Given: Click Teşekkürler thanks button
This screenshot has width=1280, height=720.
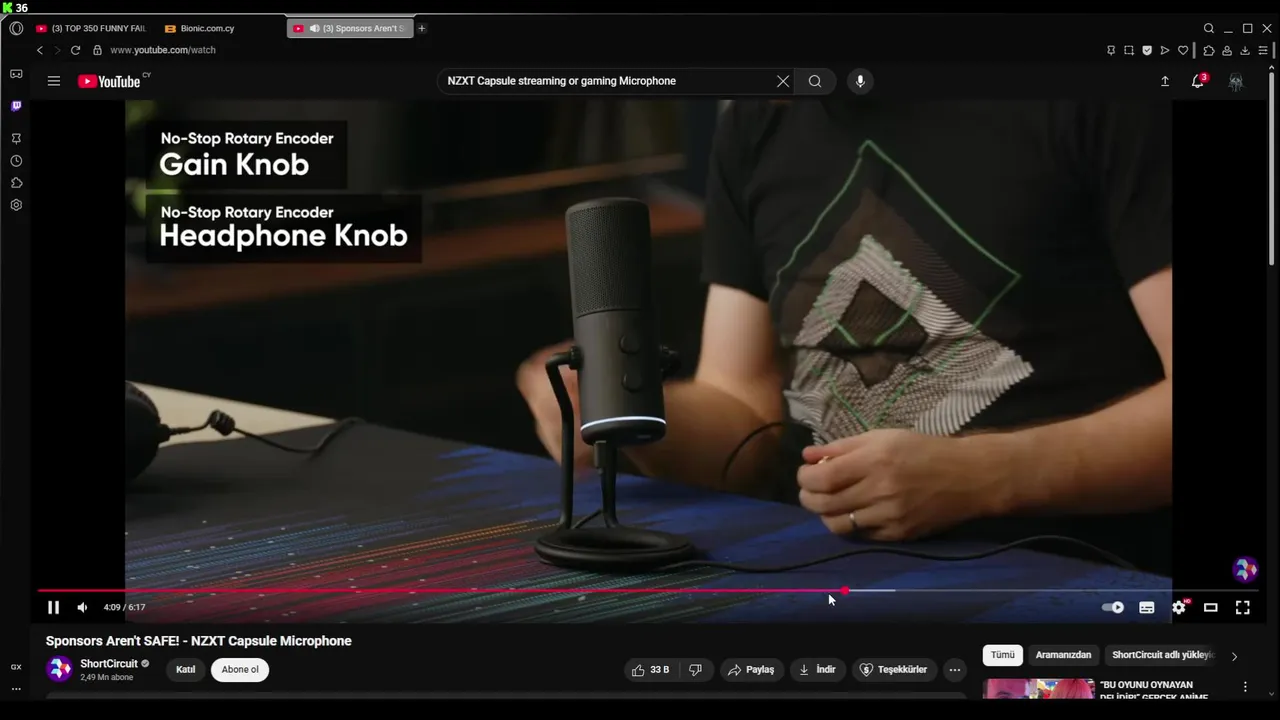Looking at the screenshot, I should 894,670.
